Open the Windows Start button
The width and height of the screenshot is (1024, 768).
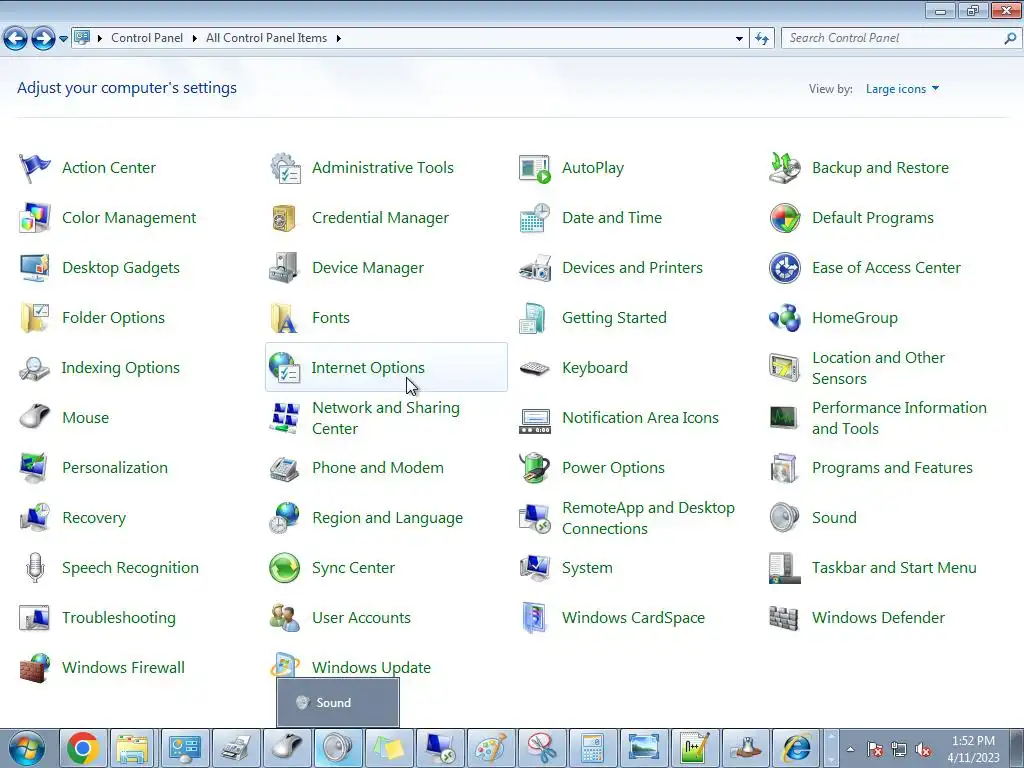pos(27,749)
